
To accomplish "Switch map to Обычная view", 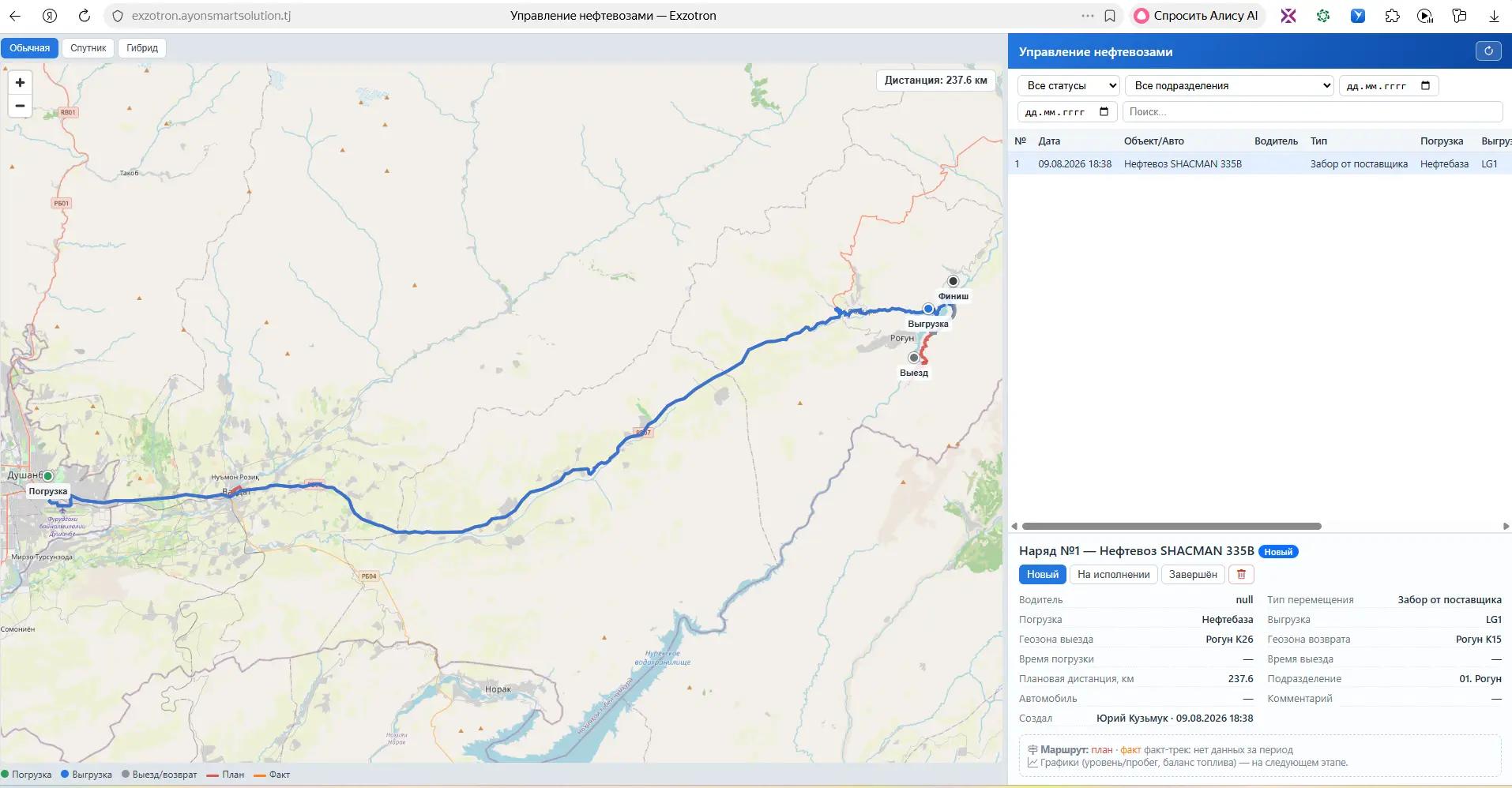I will coord(30,47).
